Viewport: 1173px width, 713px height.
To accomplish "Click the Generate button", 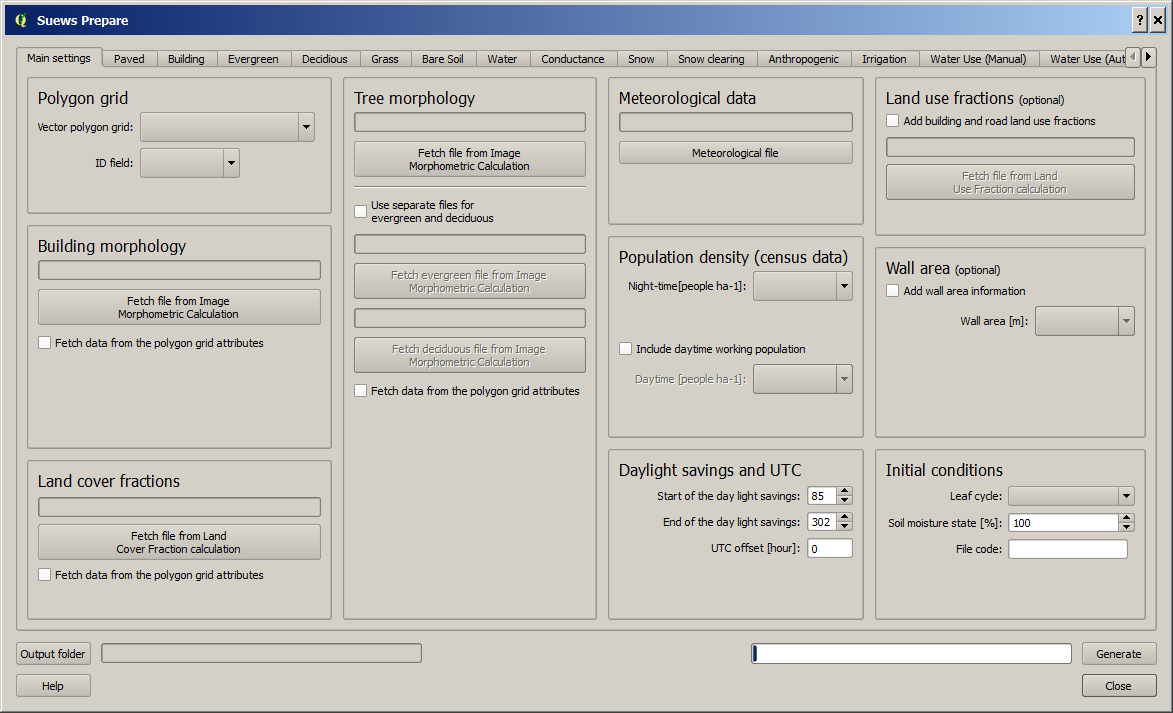I will [x=1118, y=654].
